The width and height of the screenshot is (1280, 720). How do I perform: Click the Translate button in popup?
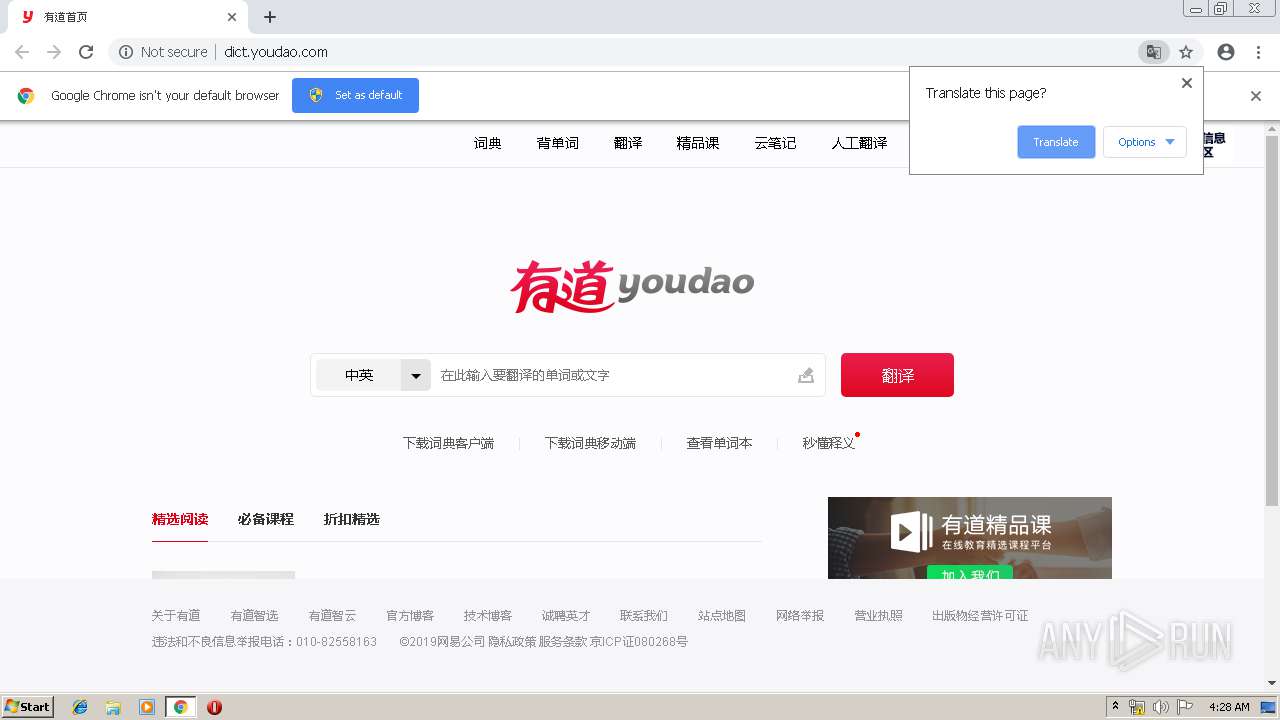pyautogui.click(x=1056, y=142)
